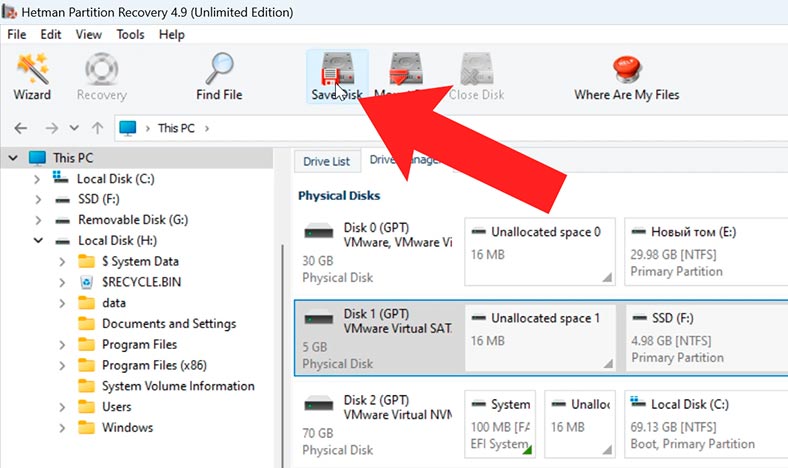Open the Find File magnifier tool
This screenshot has height=468, width=788.
[x=219, y=76]
